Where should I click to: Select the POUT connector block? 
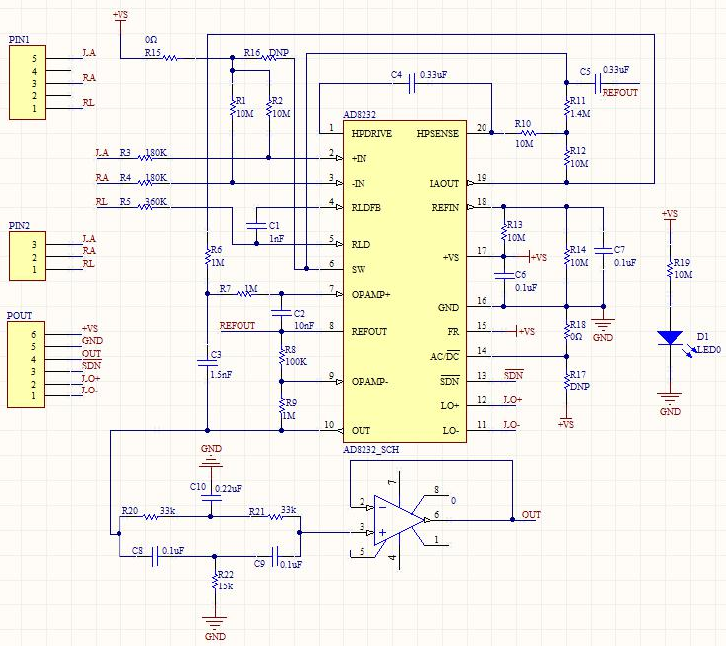(x=26, y=364)
